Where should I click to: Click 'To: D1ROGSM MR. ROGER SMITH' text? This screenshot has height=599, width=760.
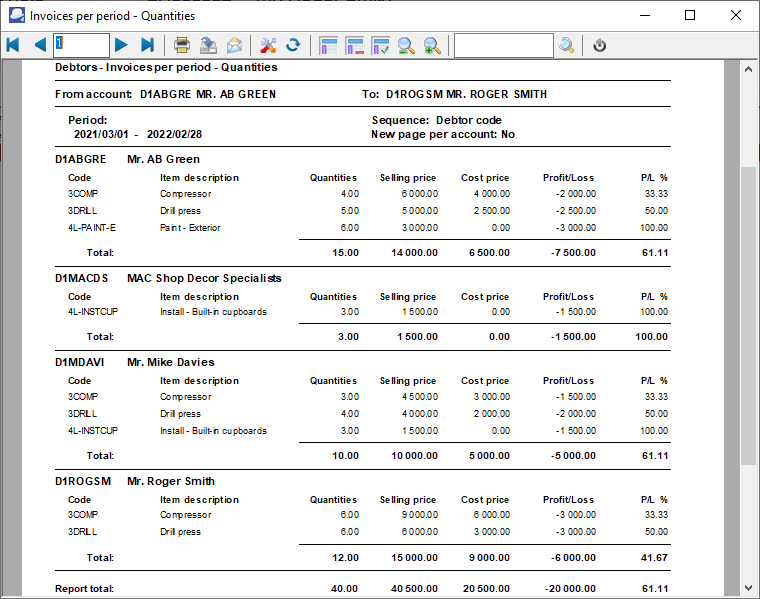pyautogui.click(x=454, y=95)
